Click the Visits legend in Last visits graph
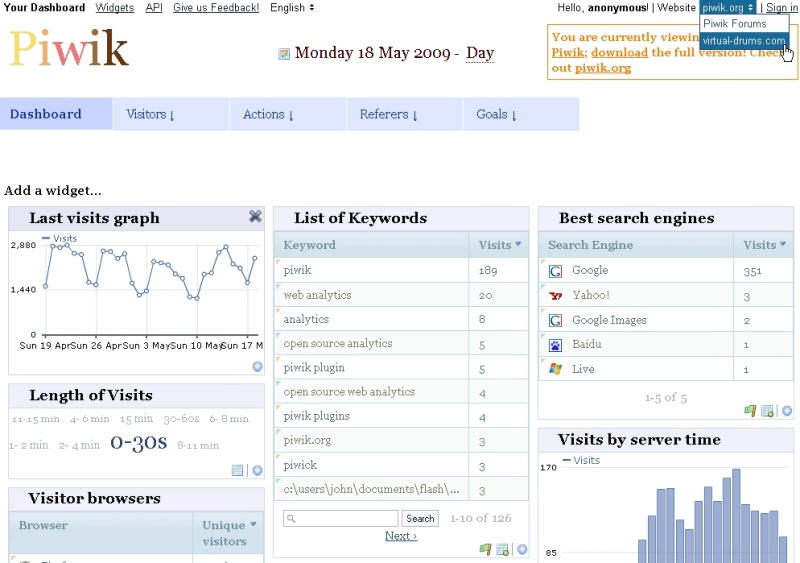Image resolution: width=800 pixels, height=563 pixels. pyautogui.click(x=59, y=238)
